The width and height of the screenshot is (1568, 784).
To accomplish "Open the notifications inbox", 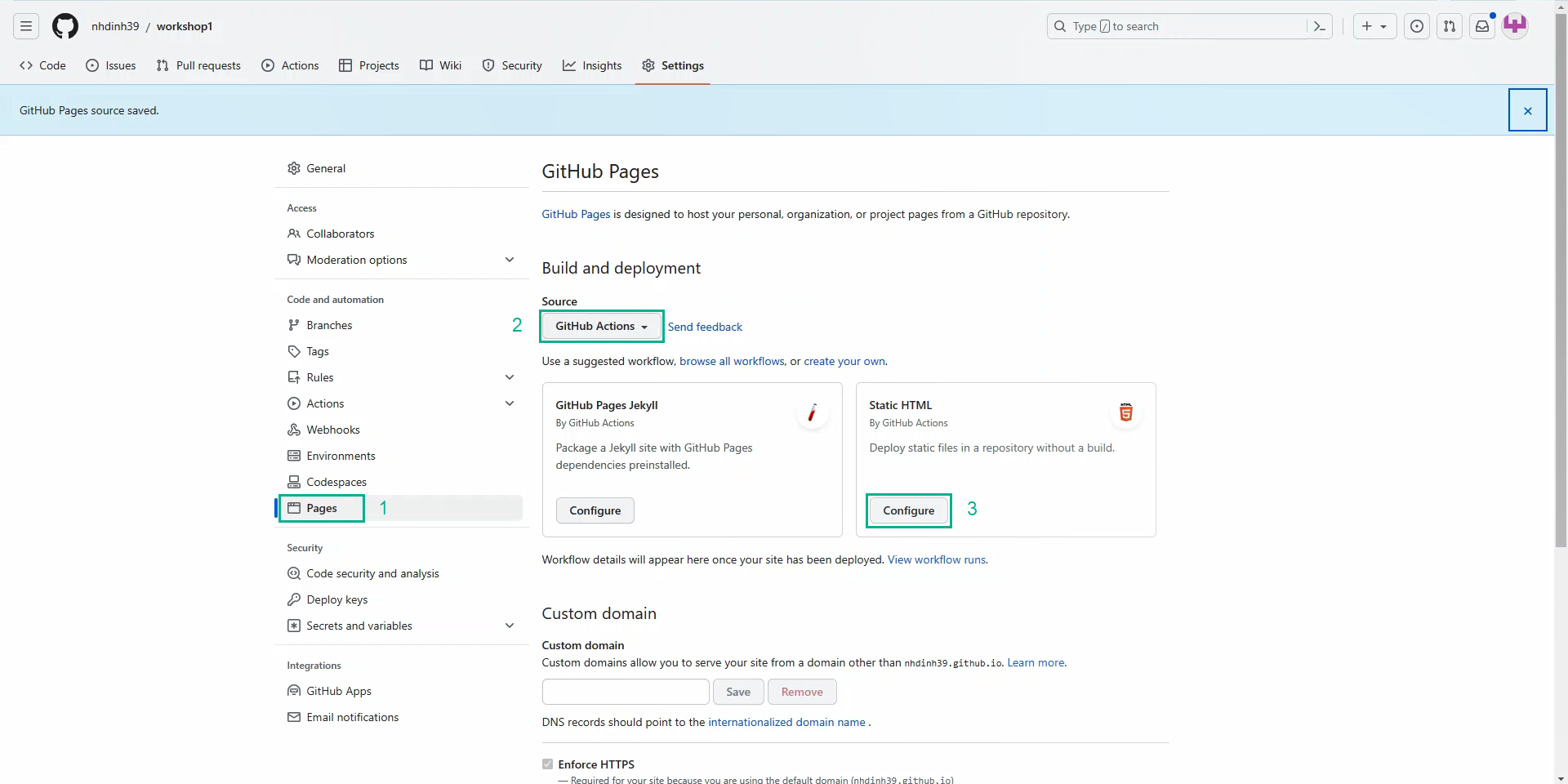I will click(1482, 26).
